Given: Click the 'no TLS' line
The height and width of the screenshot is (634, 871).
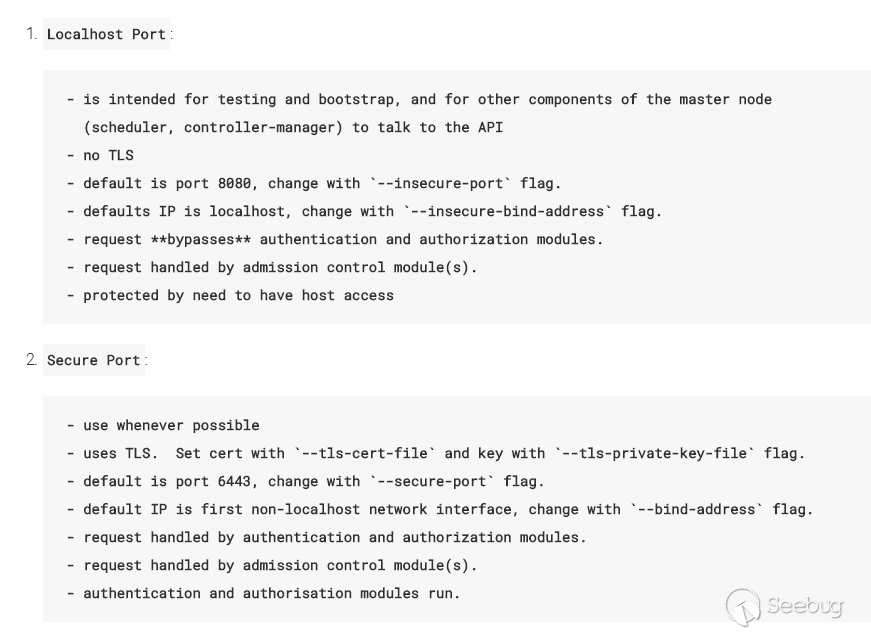Looking at the screenshot, I should point(107,155).
